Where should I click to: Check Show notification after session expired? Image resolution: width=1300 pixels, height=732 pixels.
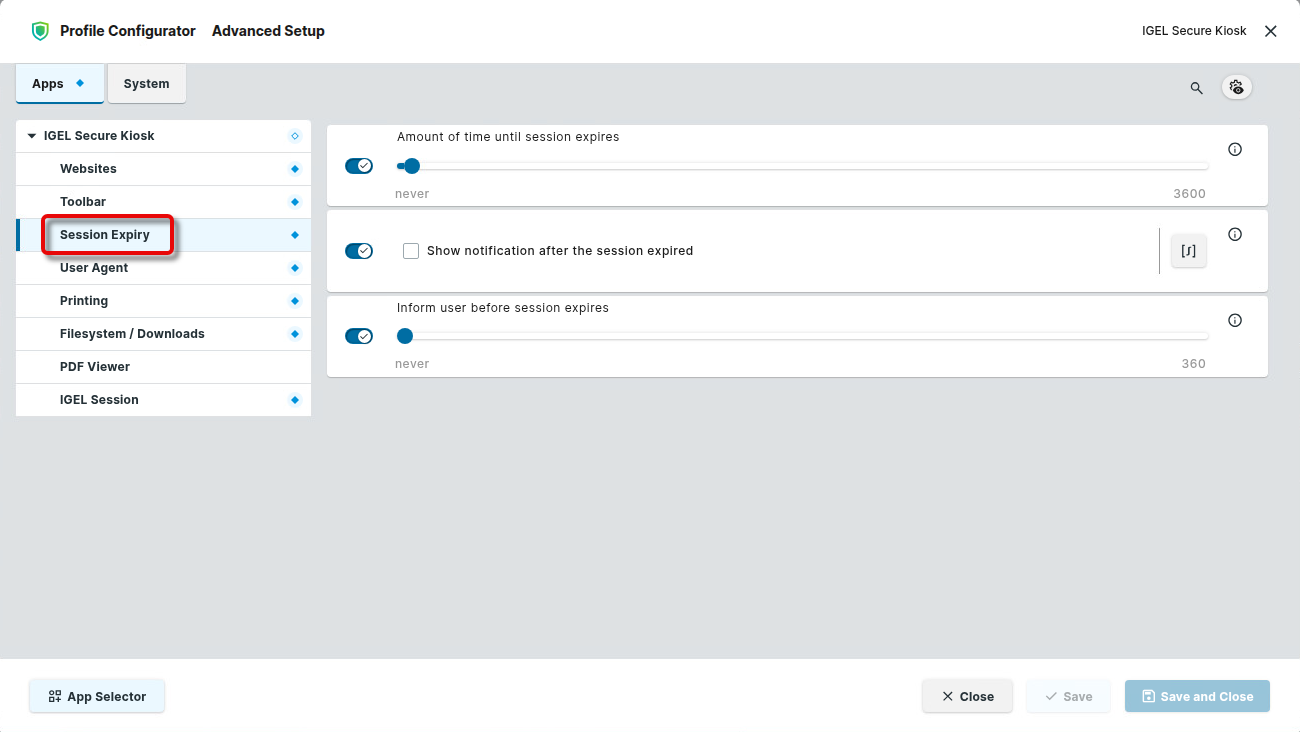(411, 251)
